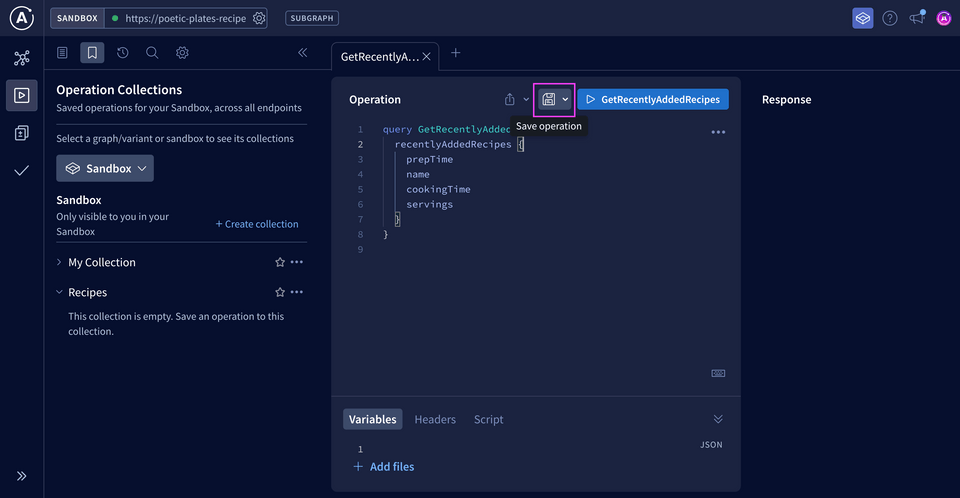This screenshot has width=960, height=498.
Task: Run the GetRecentlyAddedRecipes operation
Action: [x=653, y=99]
